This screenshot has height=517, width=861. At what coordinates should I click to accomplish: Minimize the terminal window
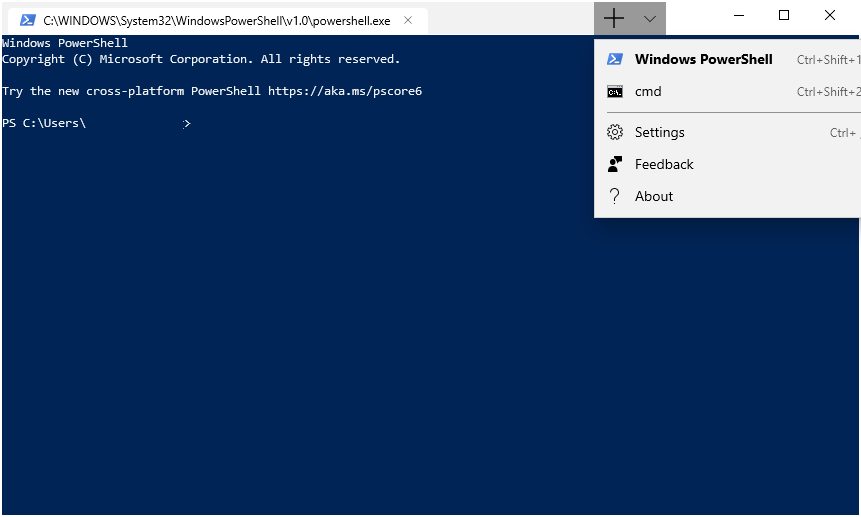tap(739, 15)
